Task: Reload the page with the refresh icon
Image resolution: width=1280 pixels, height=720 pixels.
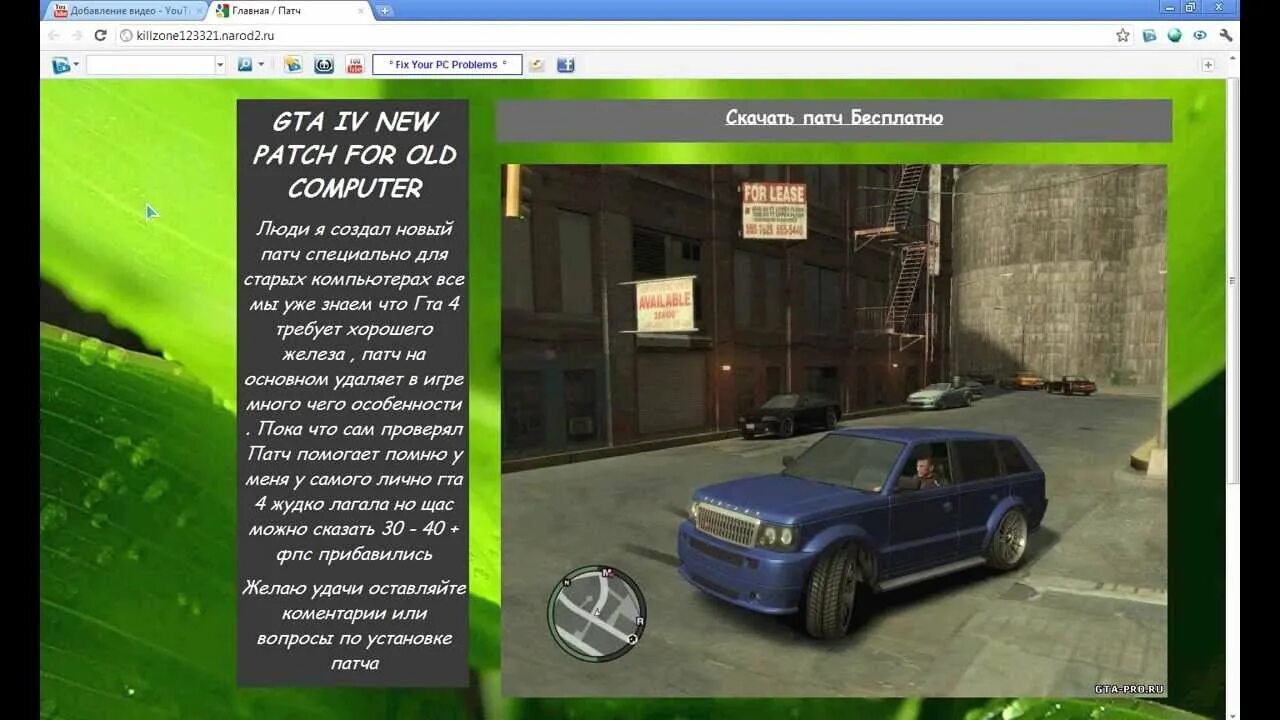Action: (100, 35)
